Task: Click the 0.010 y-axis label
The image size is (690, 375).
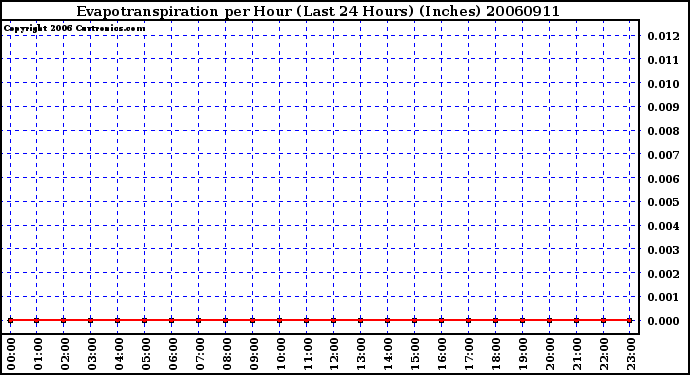Action: tap(663, 83)
